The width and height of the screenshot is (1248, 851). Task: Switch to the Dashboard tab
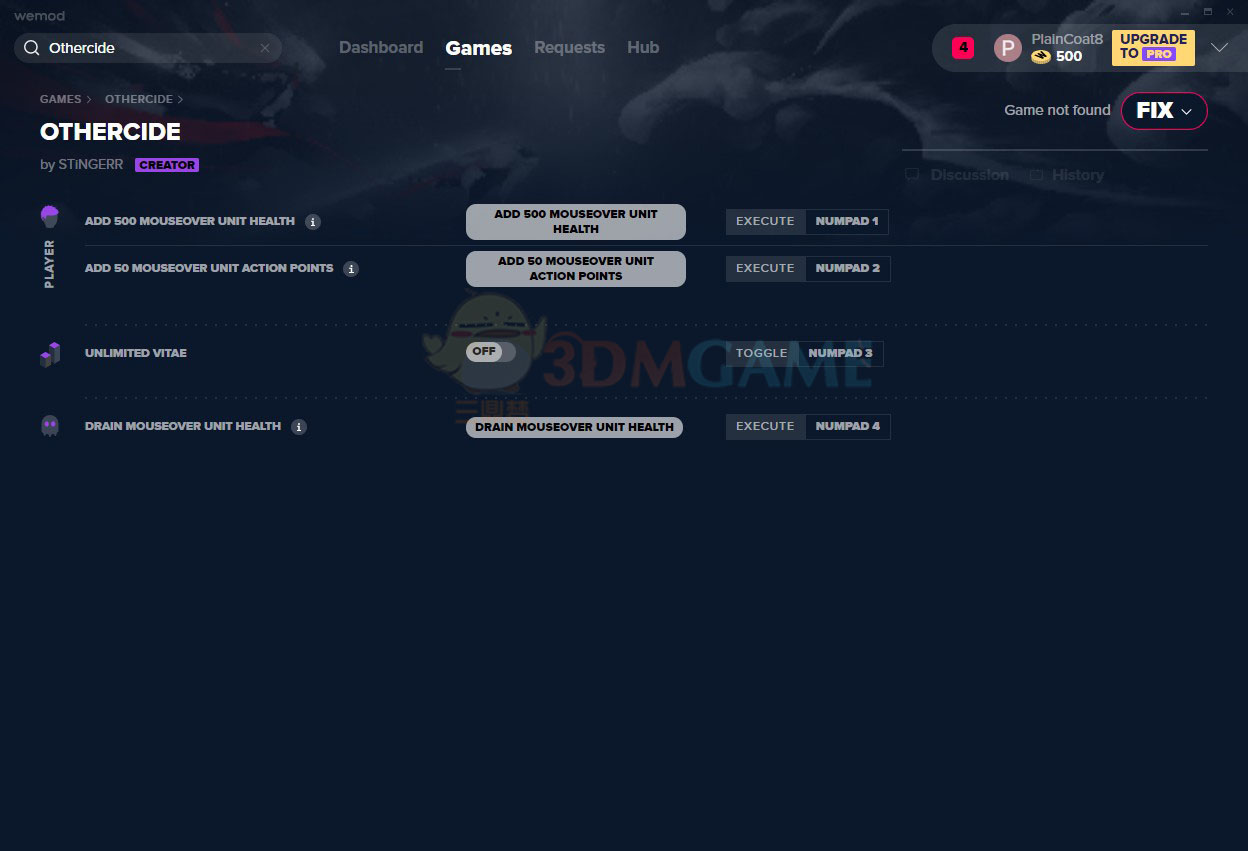click(x=381, y=48)
